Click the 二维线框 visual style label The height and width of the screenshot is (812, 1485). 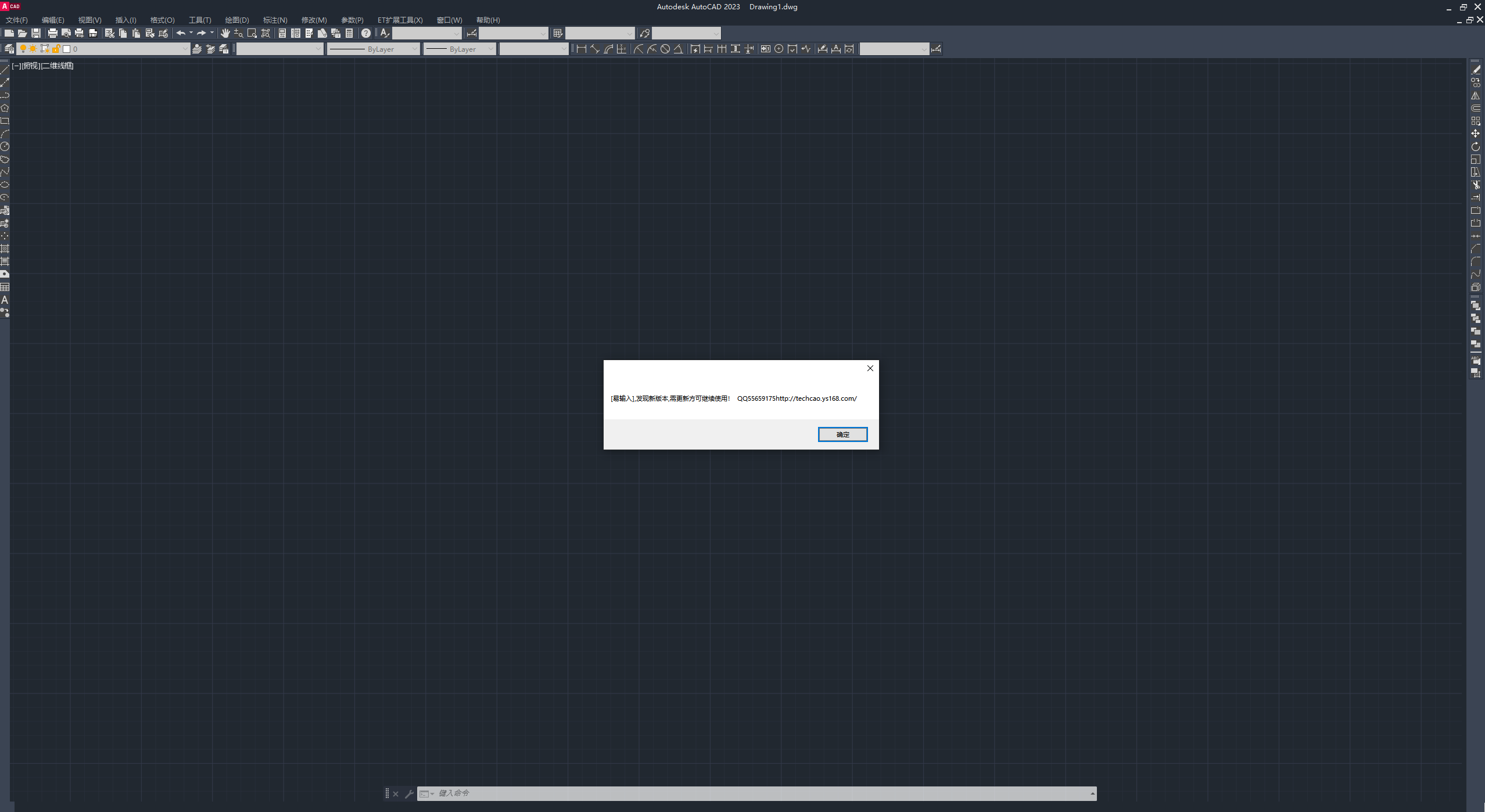58,66
